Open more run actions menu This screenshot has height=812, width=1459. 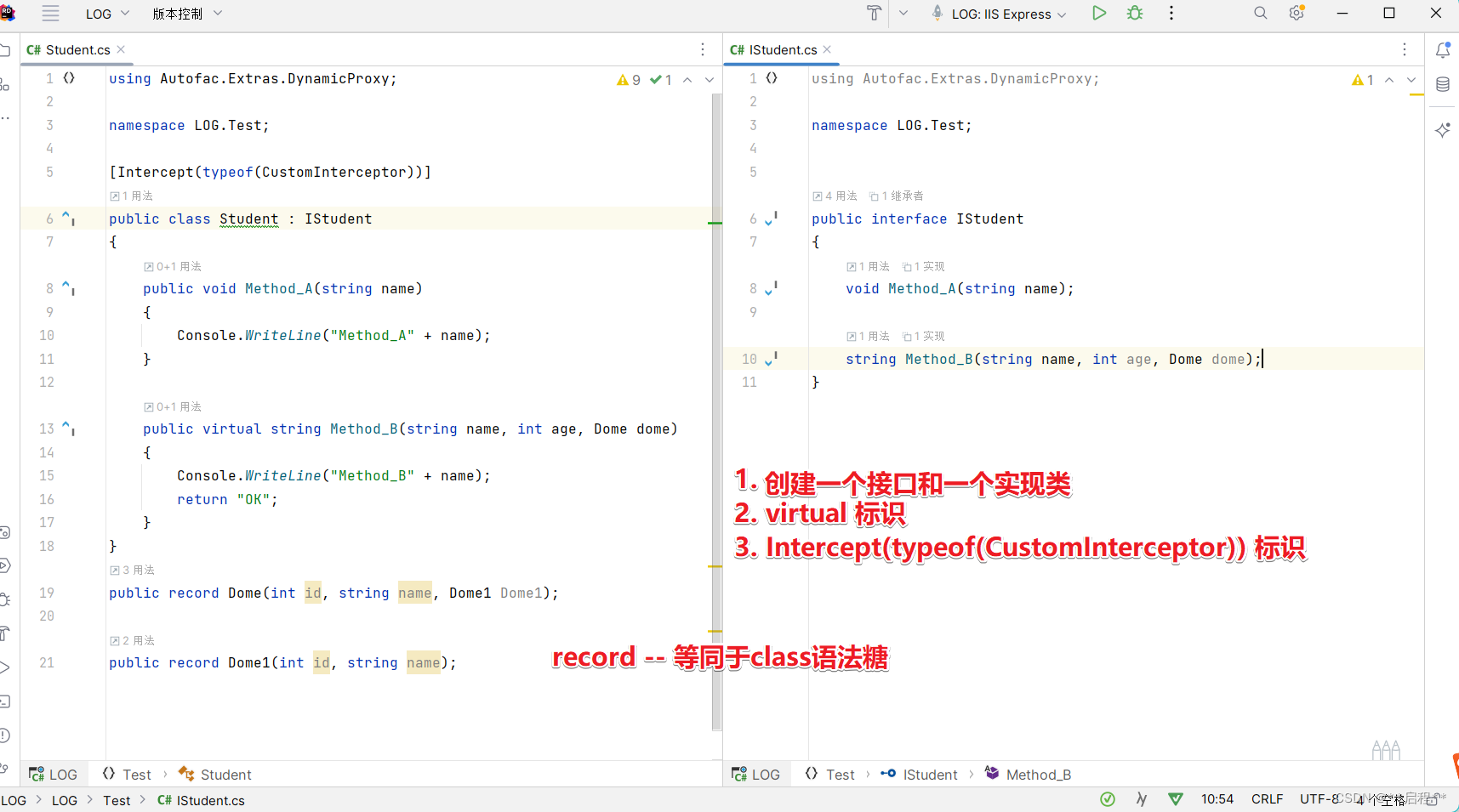tap(1171, 14)
